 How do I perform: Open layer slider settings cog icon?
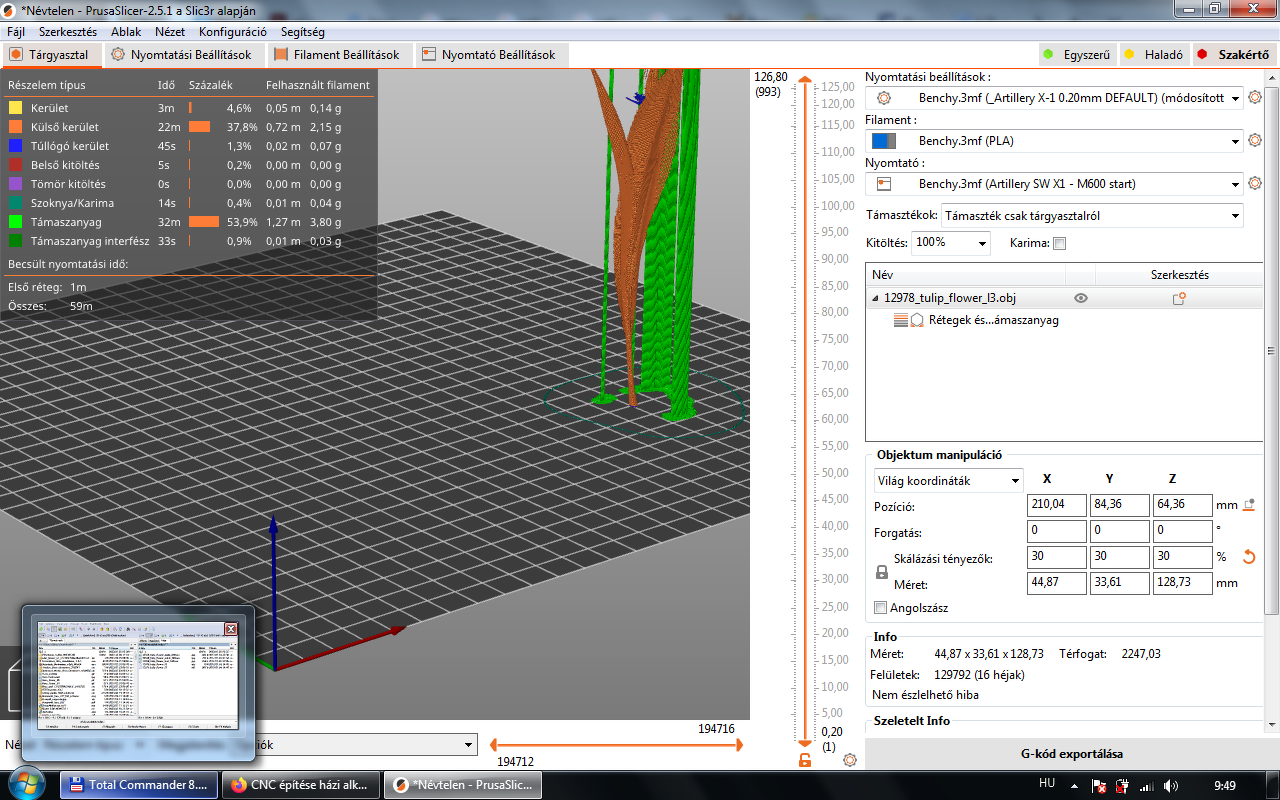(x=850, y=760)
